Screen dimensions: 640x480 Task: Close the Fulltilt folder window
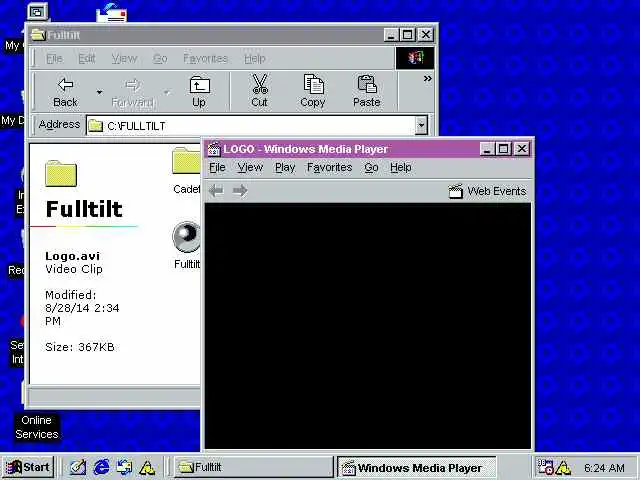[426, 35]
